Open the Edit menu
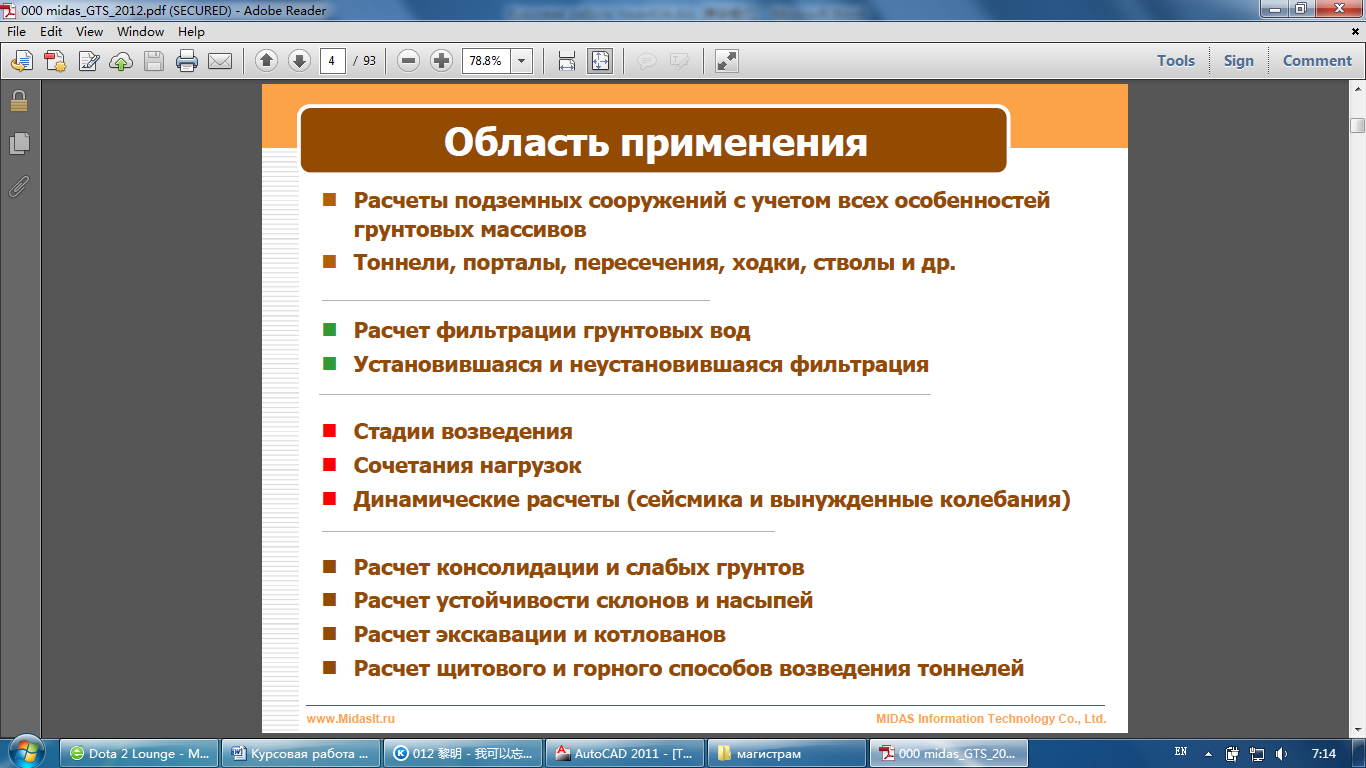Viewport: 1366px width, 768px height. tap(51, 32)
